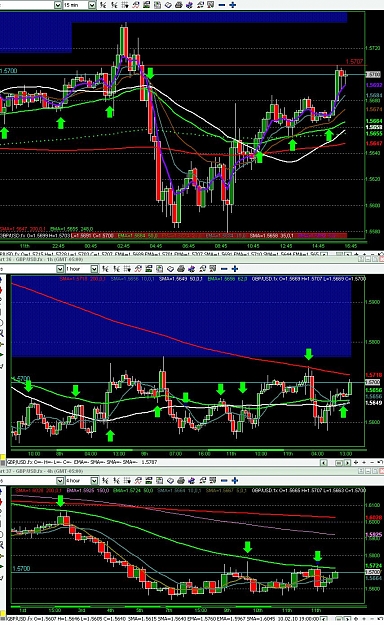Click the icon just left of the minus button in the 15 min toolbar
The image size is (384, 625).
[211, 5]
